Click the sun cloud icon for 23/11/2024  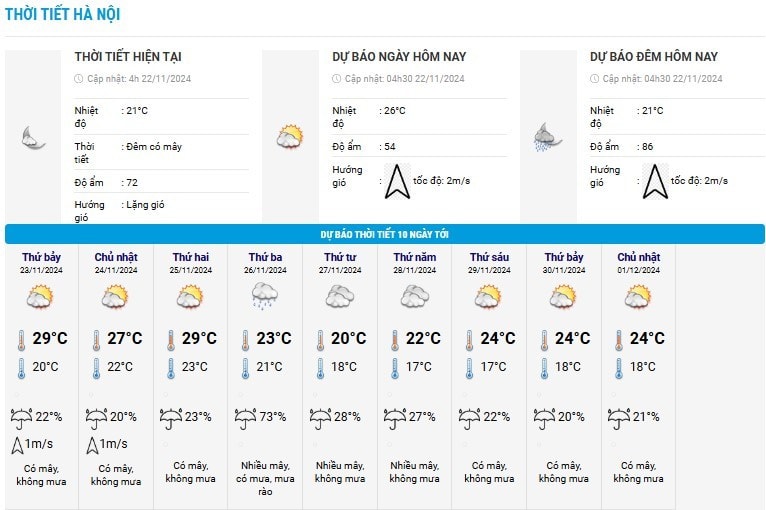40,297
